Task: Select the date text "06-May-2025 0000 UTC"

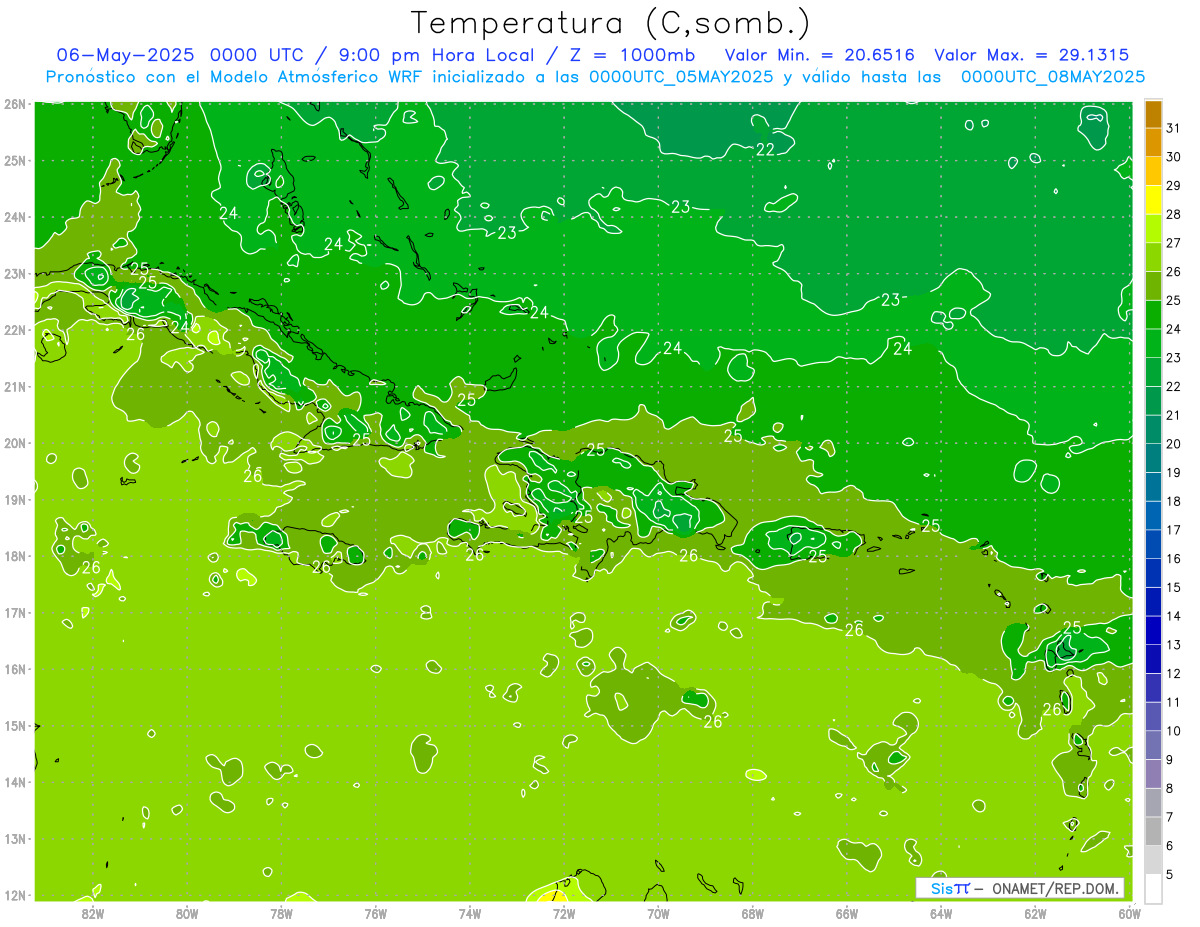Action: click(180, 54)
